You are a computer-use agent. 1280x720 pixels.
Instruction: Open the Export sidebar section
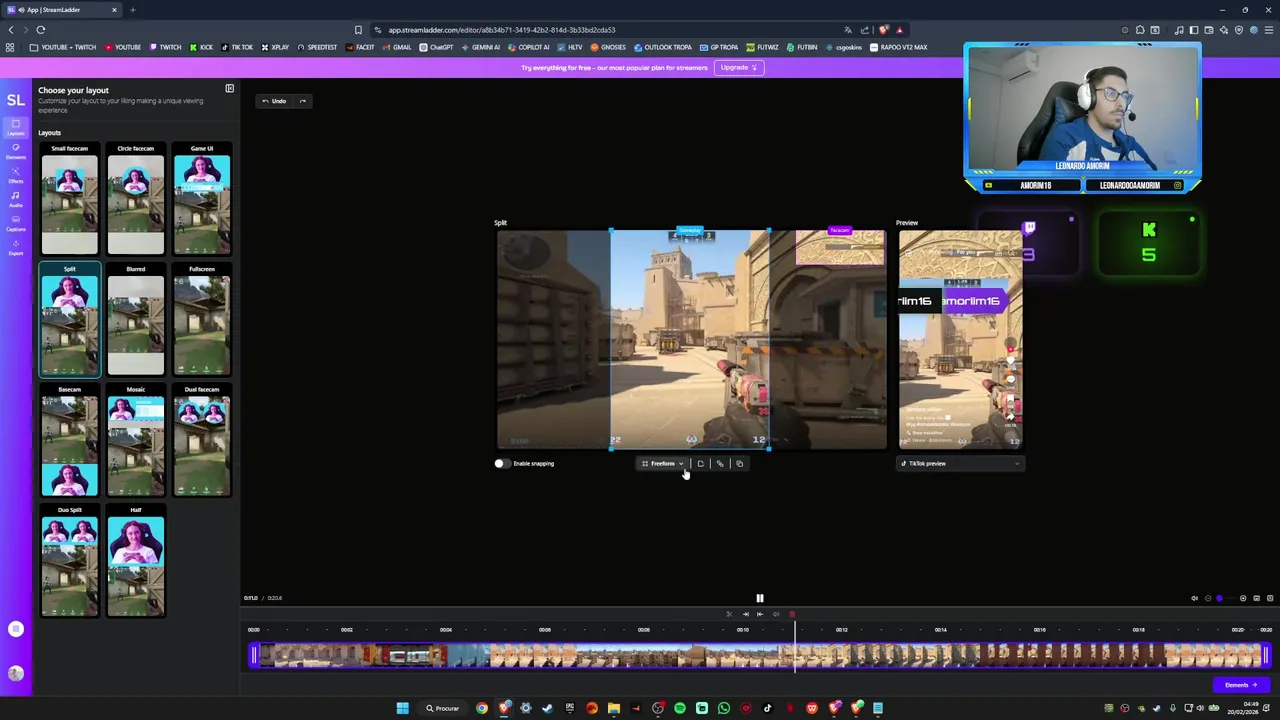16,247
